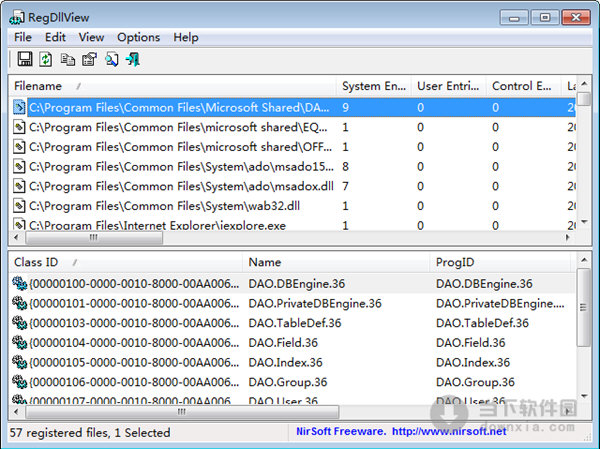Click the lower pane vertical scrollbar thumb

tap(584, 307)
